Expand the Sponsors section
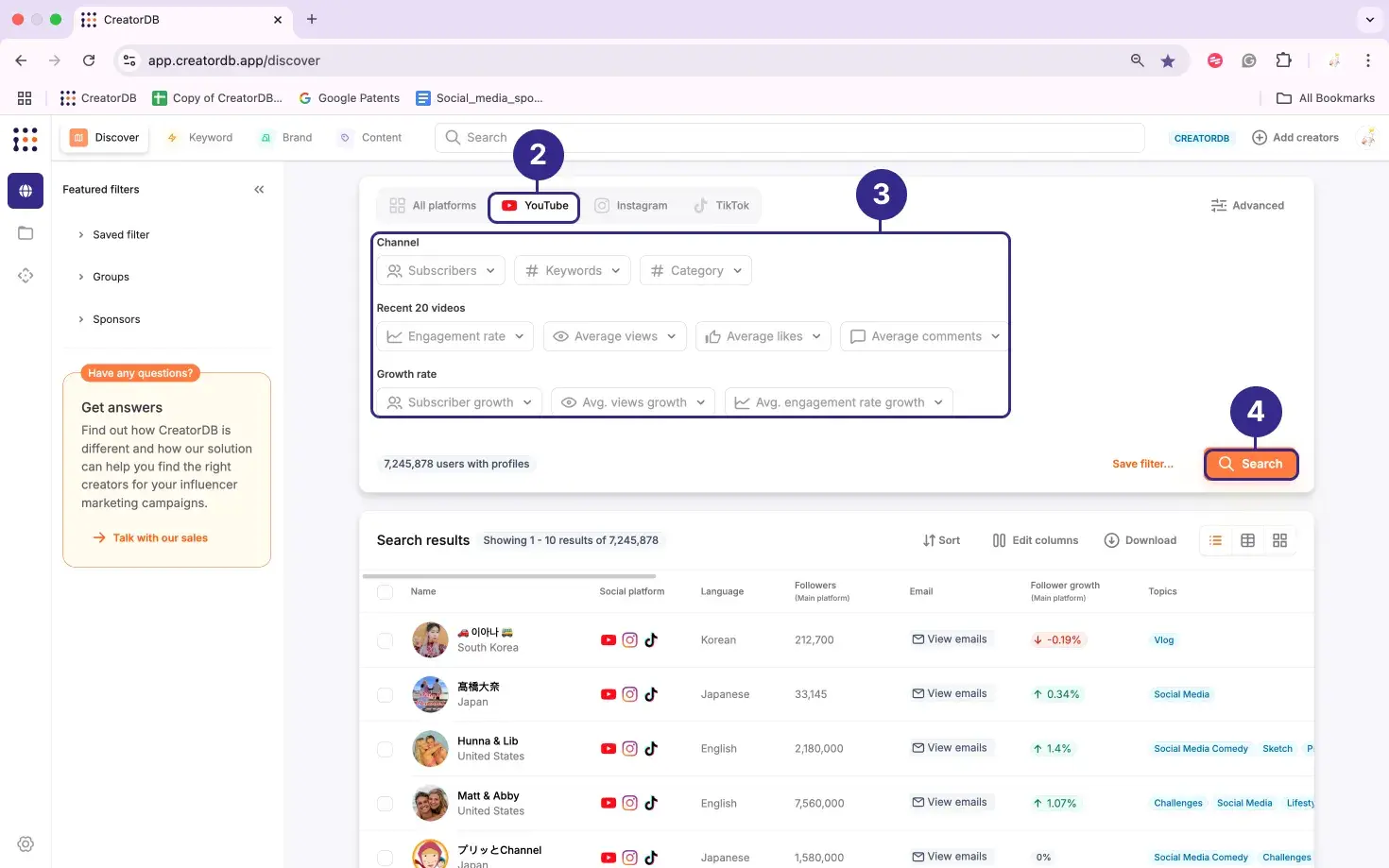The height and width of the screenshot is (868, 1389). [x=110, y=320]
